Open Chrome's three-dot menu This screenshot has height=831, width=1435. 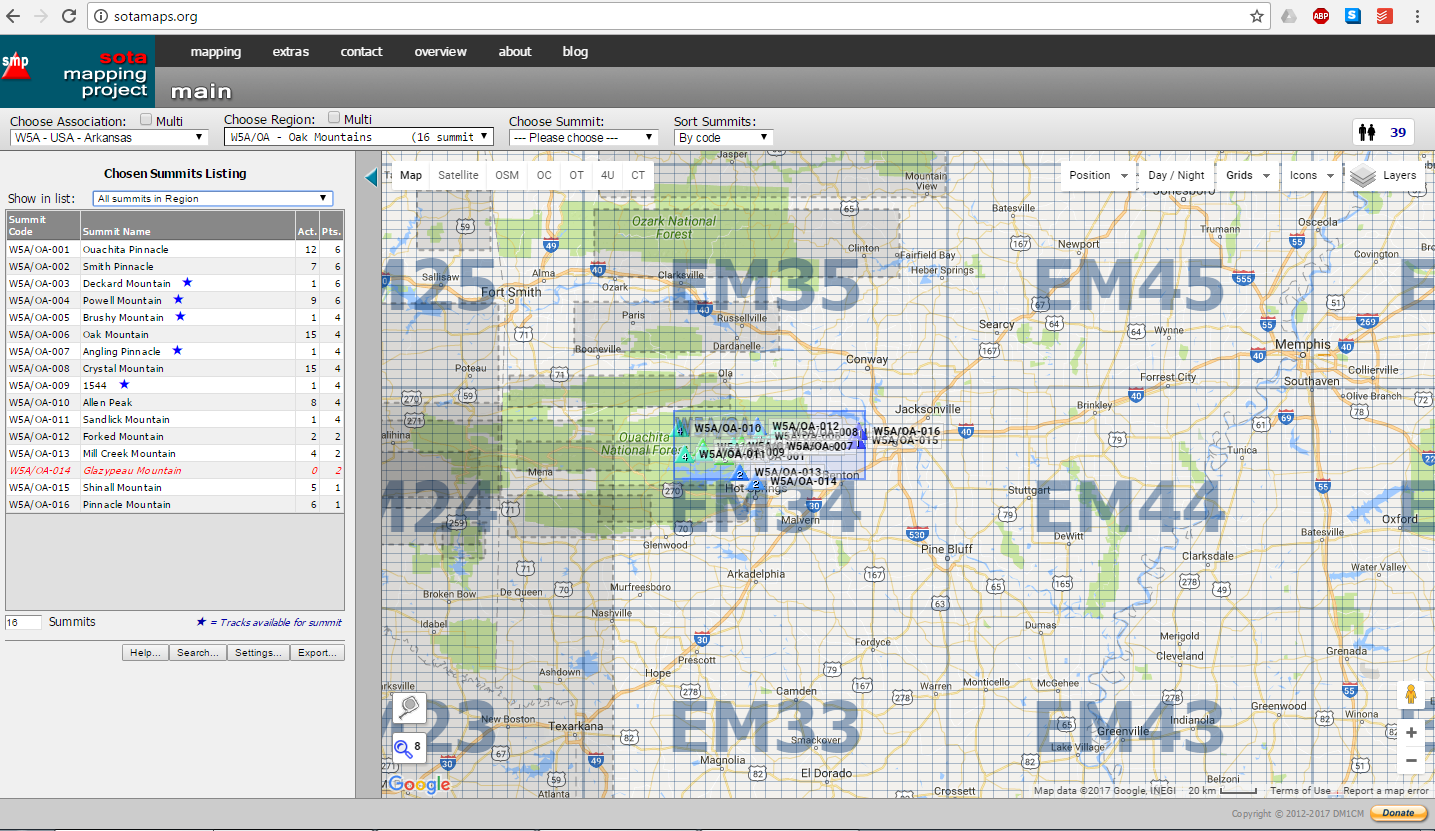(x=1416, y=16)
